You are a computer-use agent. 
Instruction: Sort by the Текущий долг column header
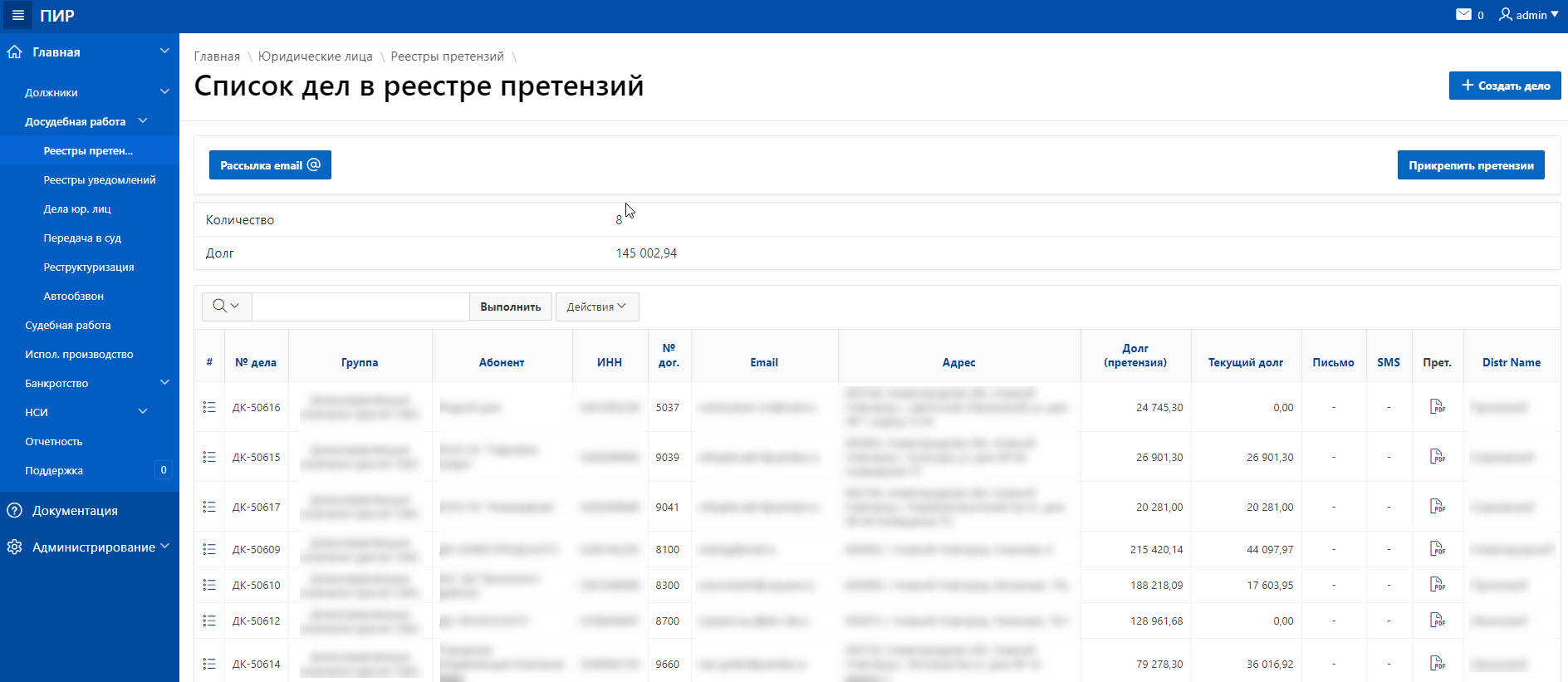pos(1246,362)
